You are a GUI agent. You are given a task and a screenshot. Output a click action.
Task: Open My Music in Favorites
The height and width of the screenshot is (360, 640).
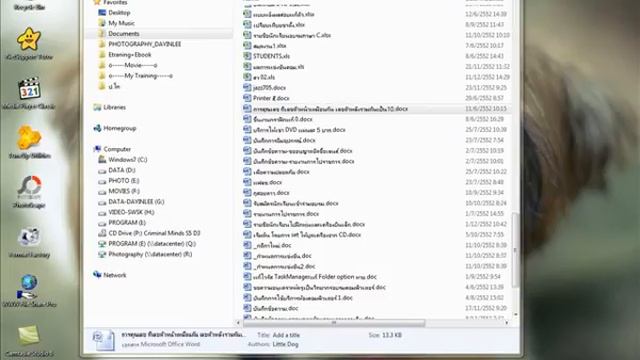[x=121, y=23]
